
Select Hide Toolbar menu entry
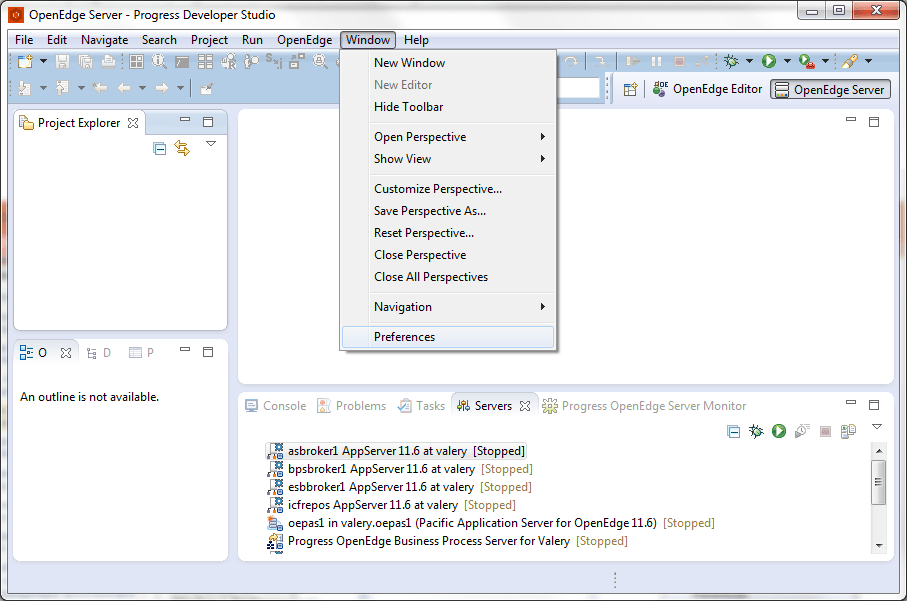click(x=448, y=107)
